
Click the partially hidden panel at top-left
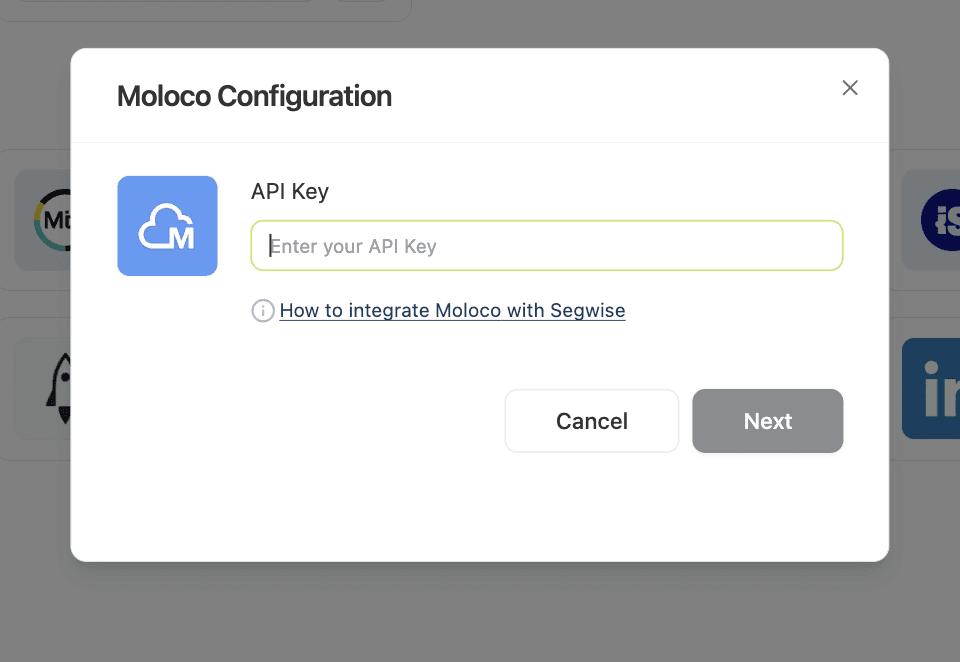pos(200,10)
